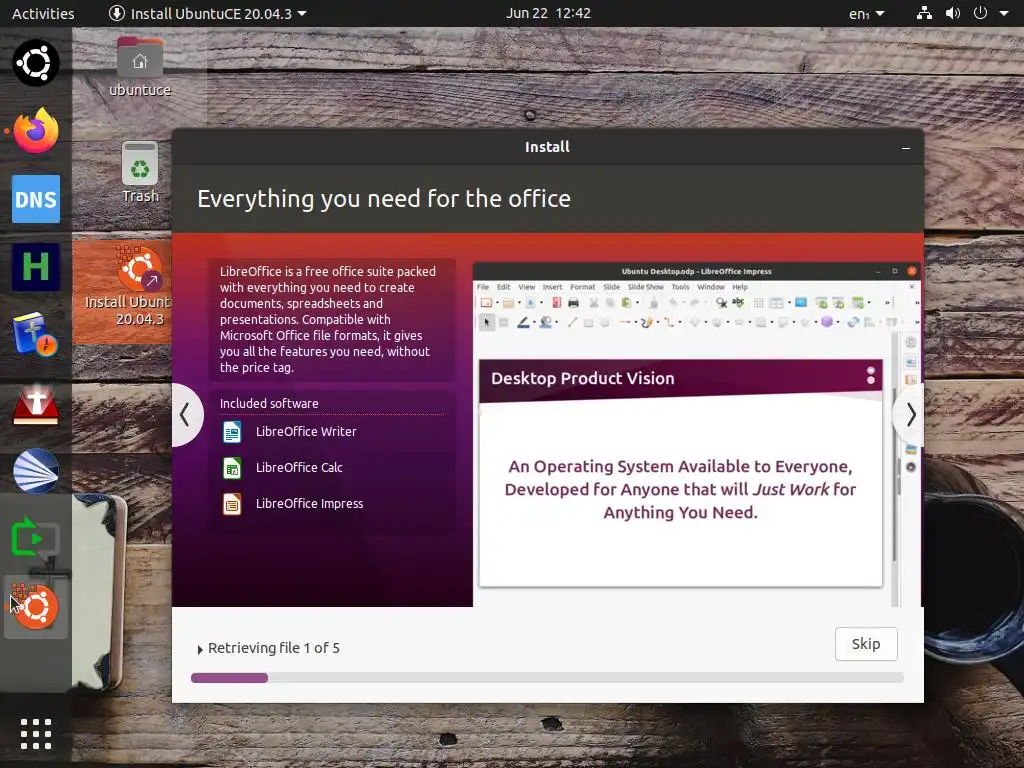Open the blue Bible book app icon
This screenshot has height=768, width=1024.
click(x=36, y=334)
